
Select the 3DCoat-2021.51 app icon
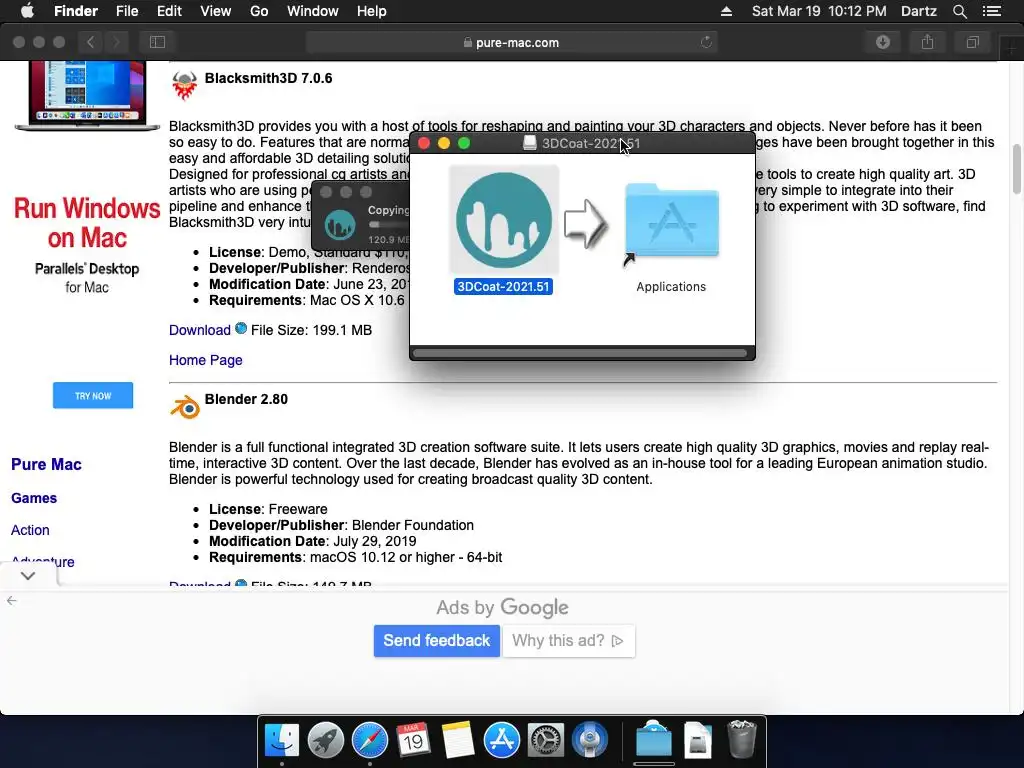click(504, 220)
